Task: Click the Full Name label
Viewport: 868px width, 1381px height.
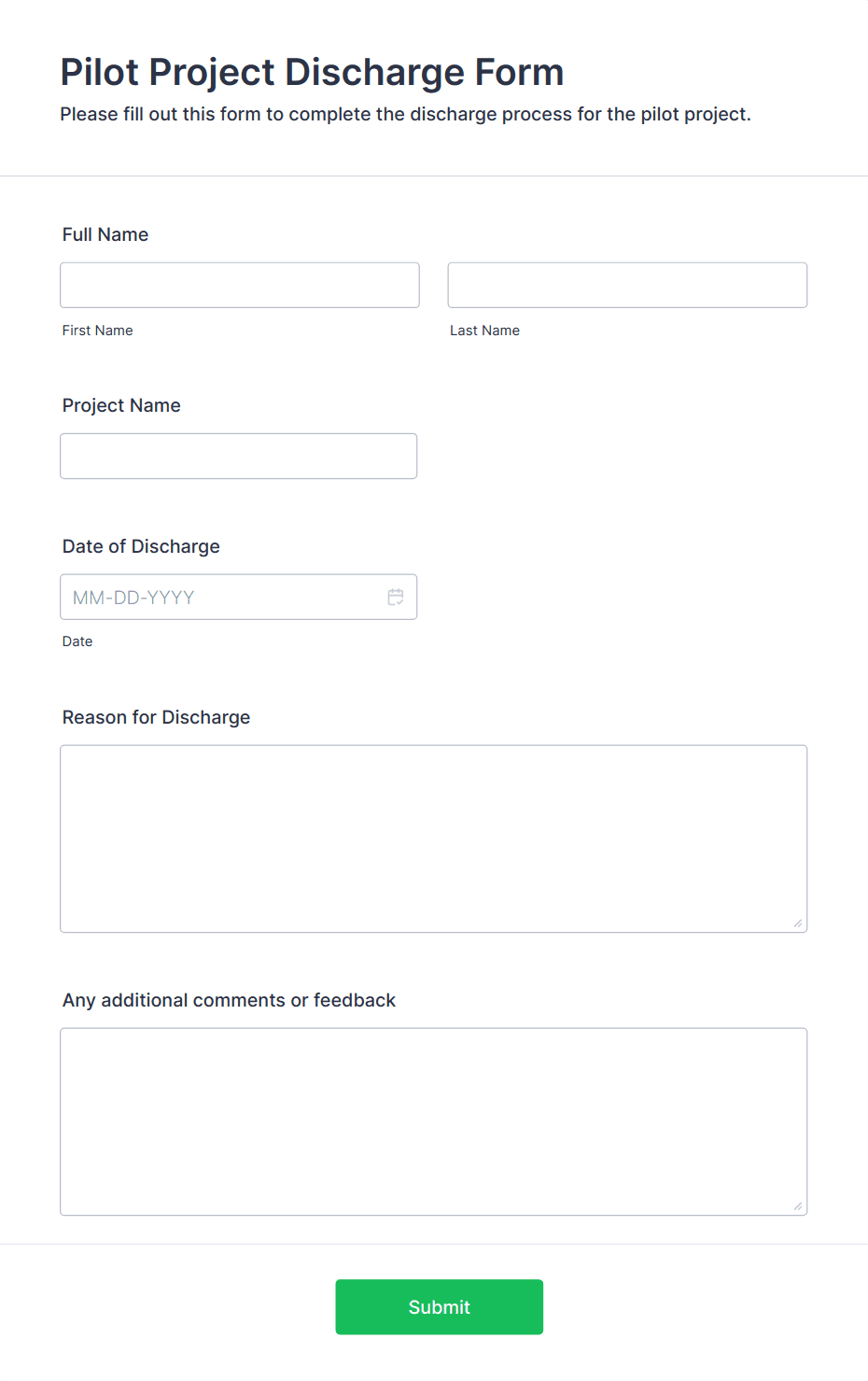Action: click(x=105, y=234)
